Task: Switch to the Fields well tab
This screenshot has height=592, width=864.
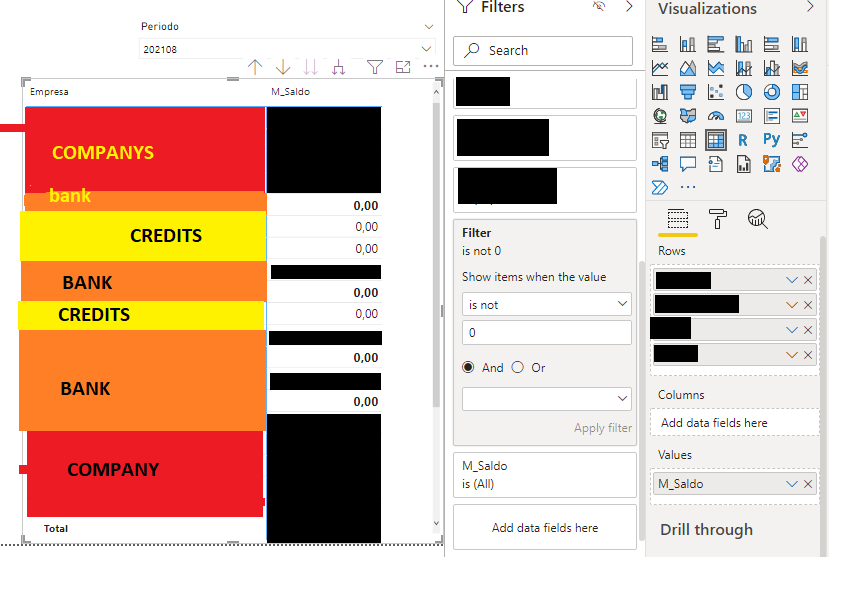Action: point(678,219)
